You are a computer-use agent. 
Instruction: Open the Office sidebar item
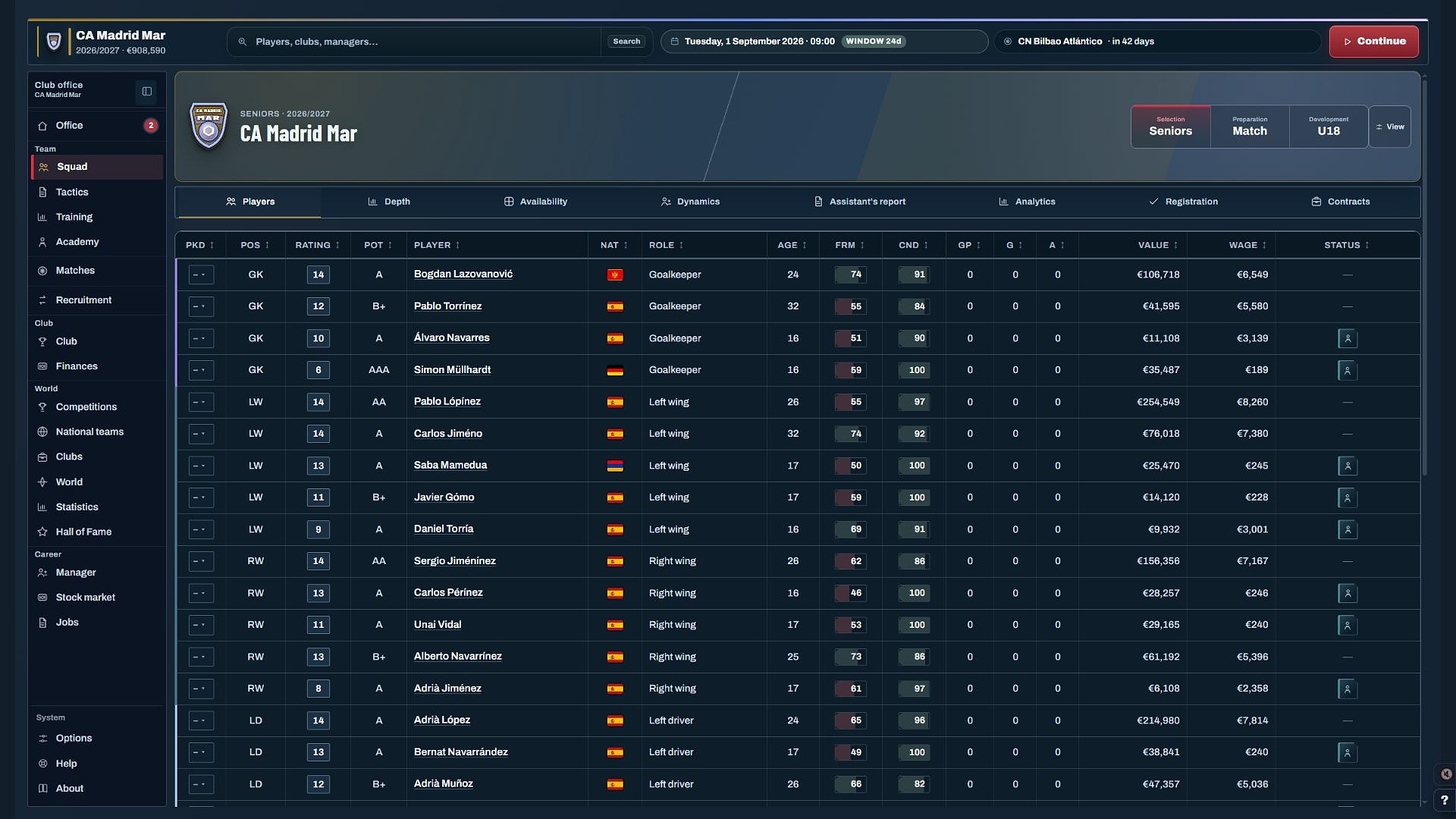[x=97, y=125]
